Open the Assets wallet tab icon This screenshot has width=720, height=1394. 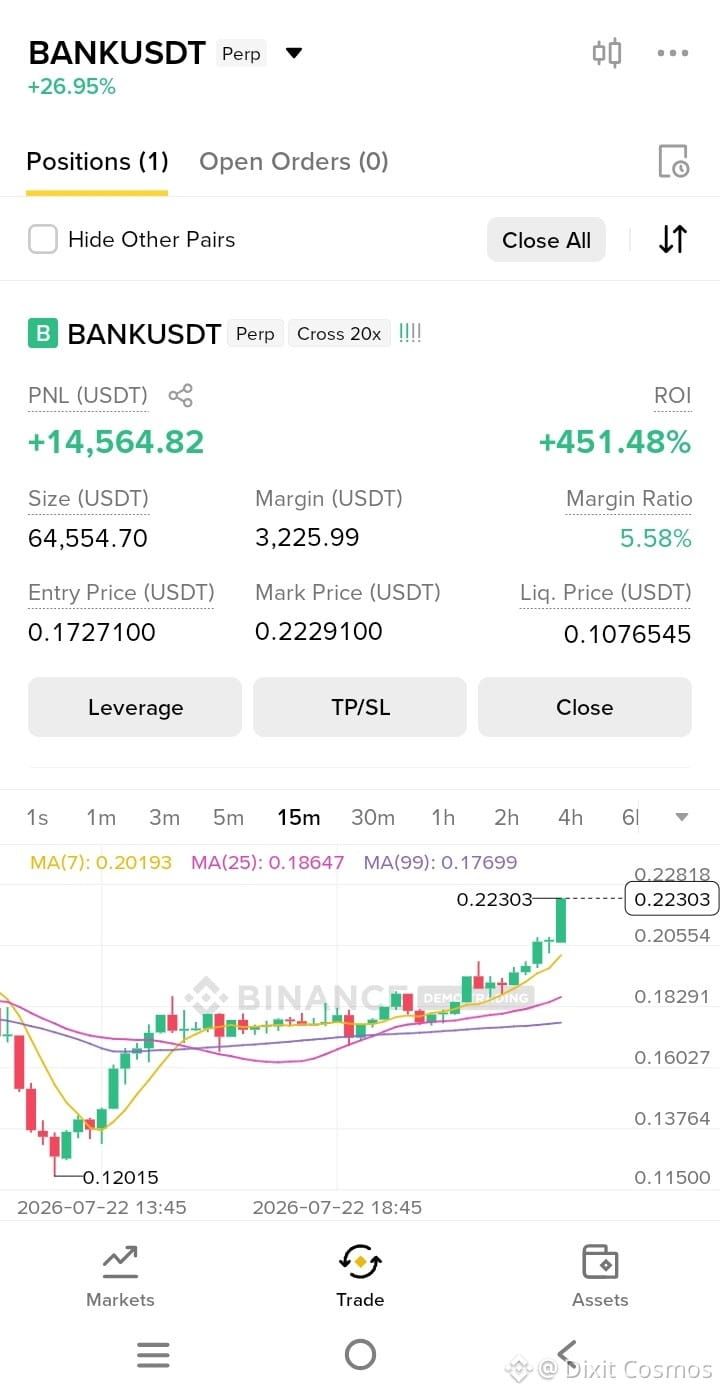click(x=600, y=1262)
